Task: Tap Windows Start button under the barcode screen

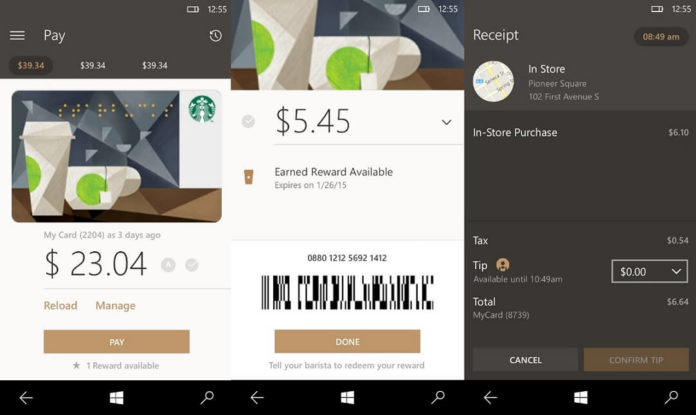Action: point(348,398)
